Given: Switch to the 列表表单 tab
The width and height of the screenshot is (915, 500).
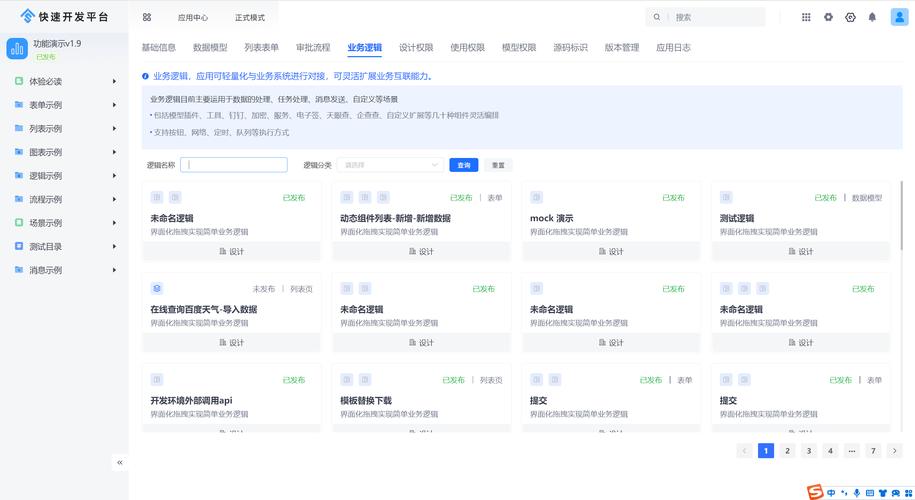Looking at the screenshot, I should [261, 47].
